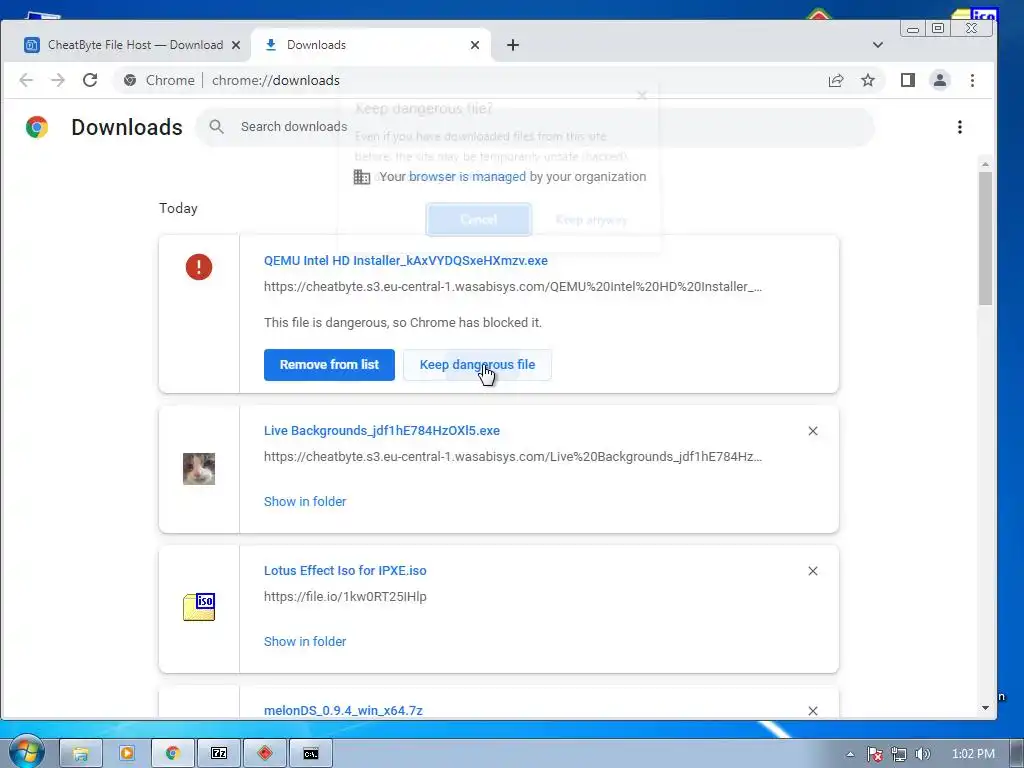
Task: Open a new tab with plus button
Action: point(513,45)
